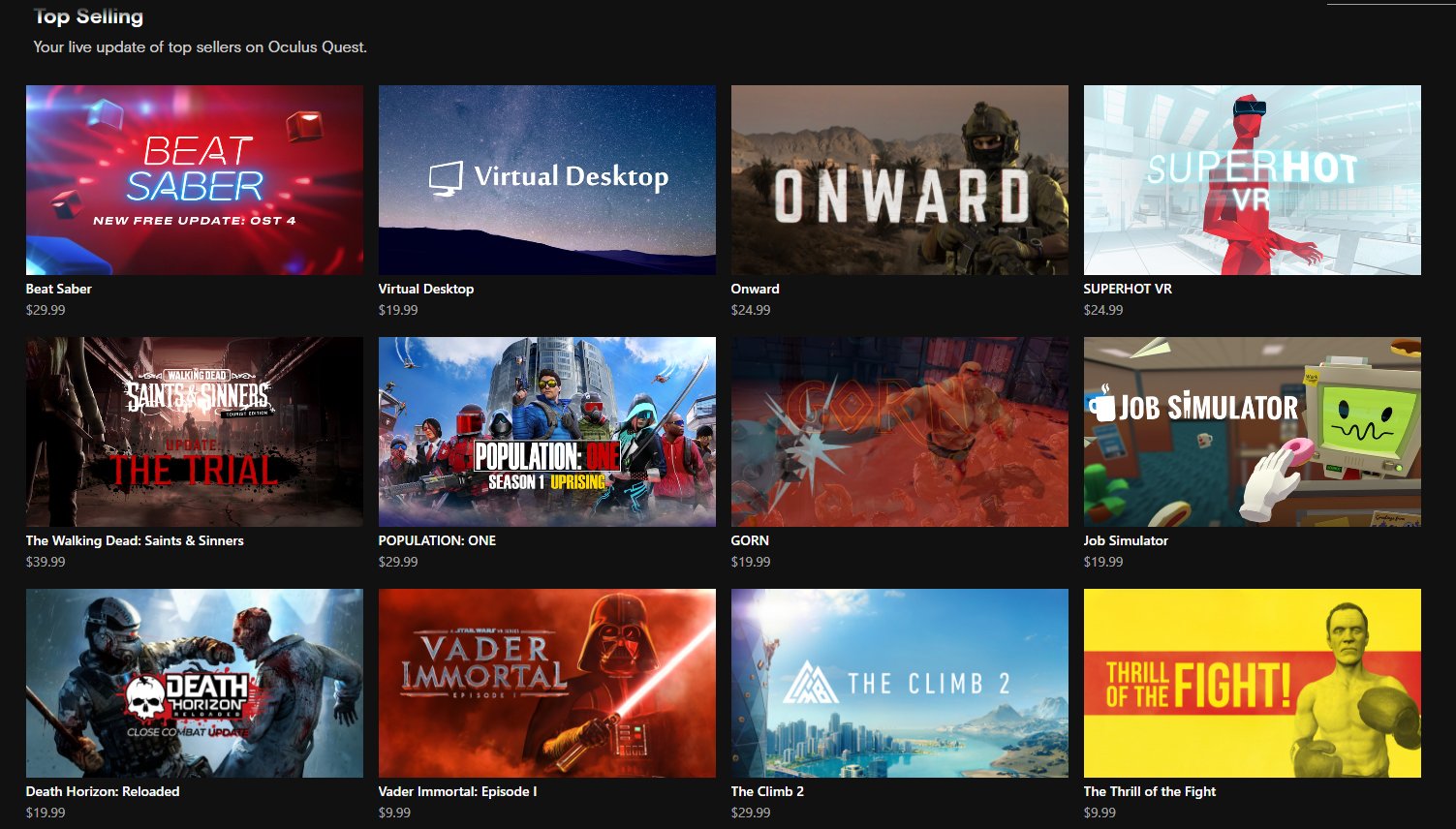Viewport: 1456px width, 829px height.
Task: Open The Climb 2 cover image
Action: pos(900,683)
